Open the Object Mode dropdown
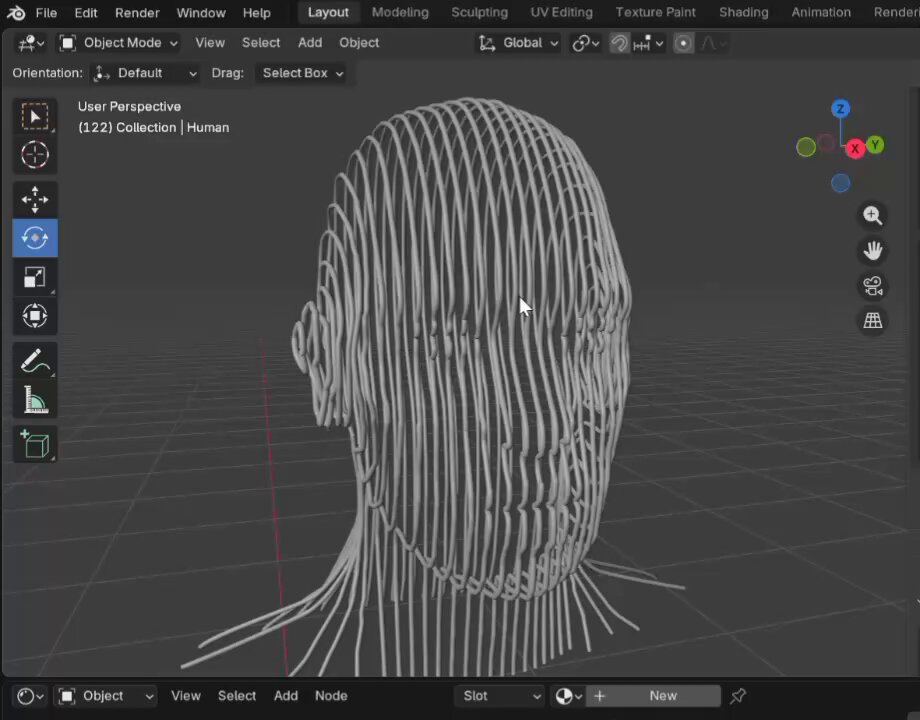 click(119, 43)
